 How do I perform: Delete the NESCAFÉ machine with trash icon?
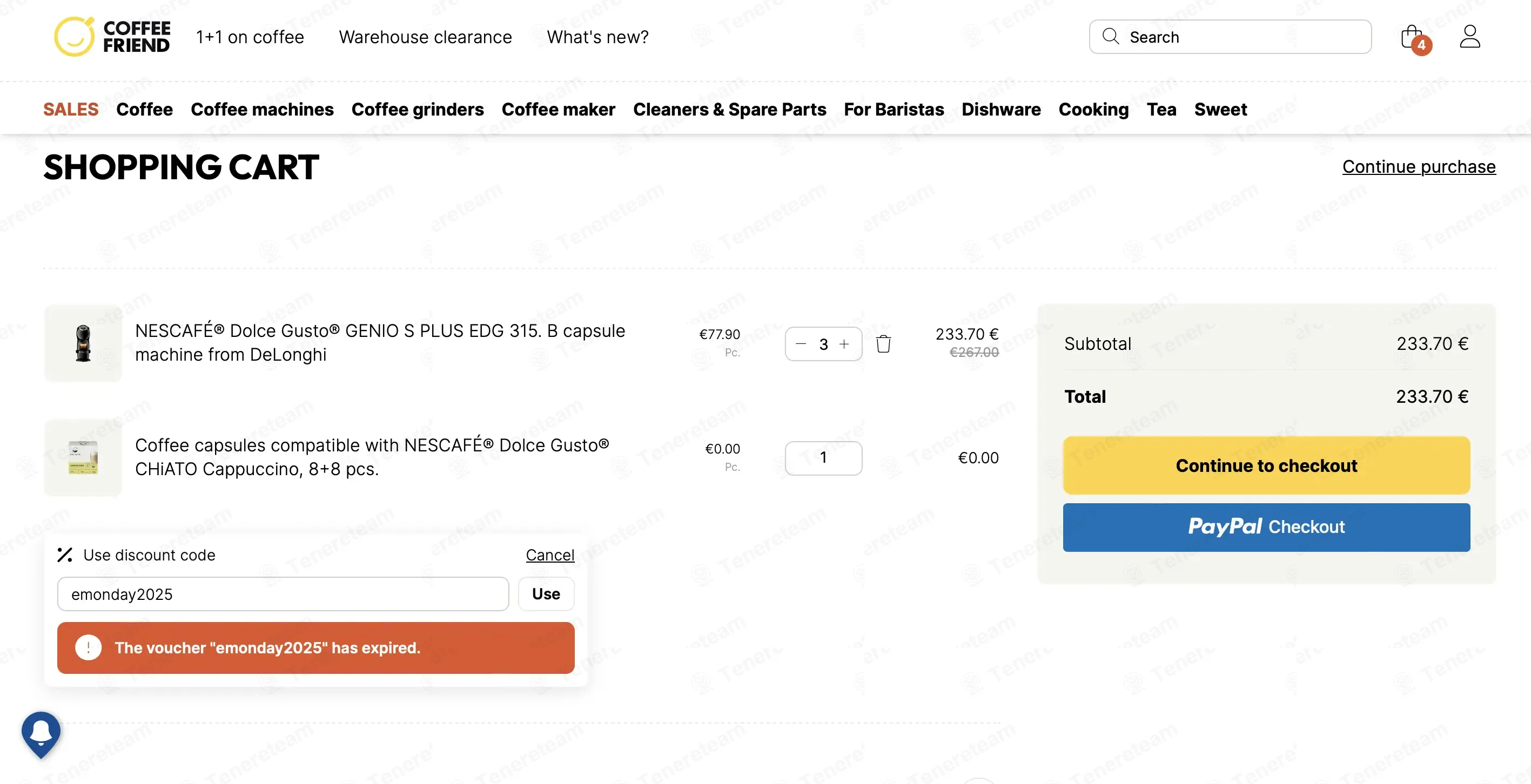[883, 344]
